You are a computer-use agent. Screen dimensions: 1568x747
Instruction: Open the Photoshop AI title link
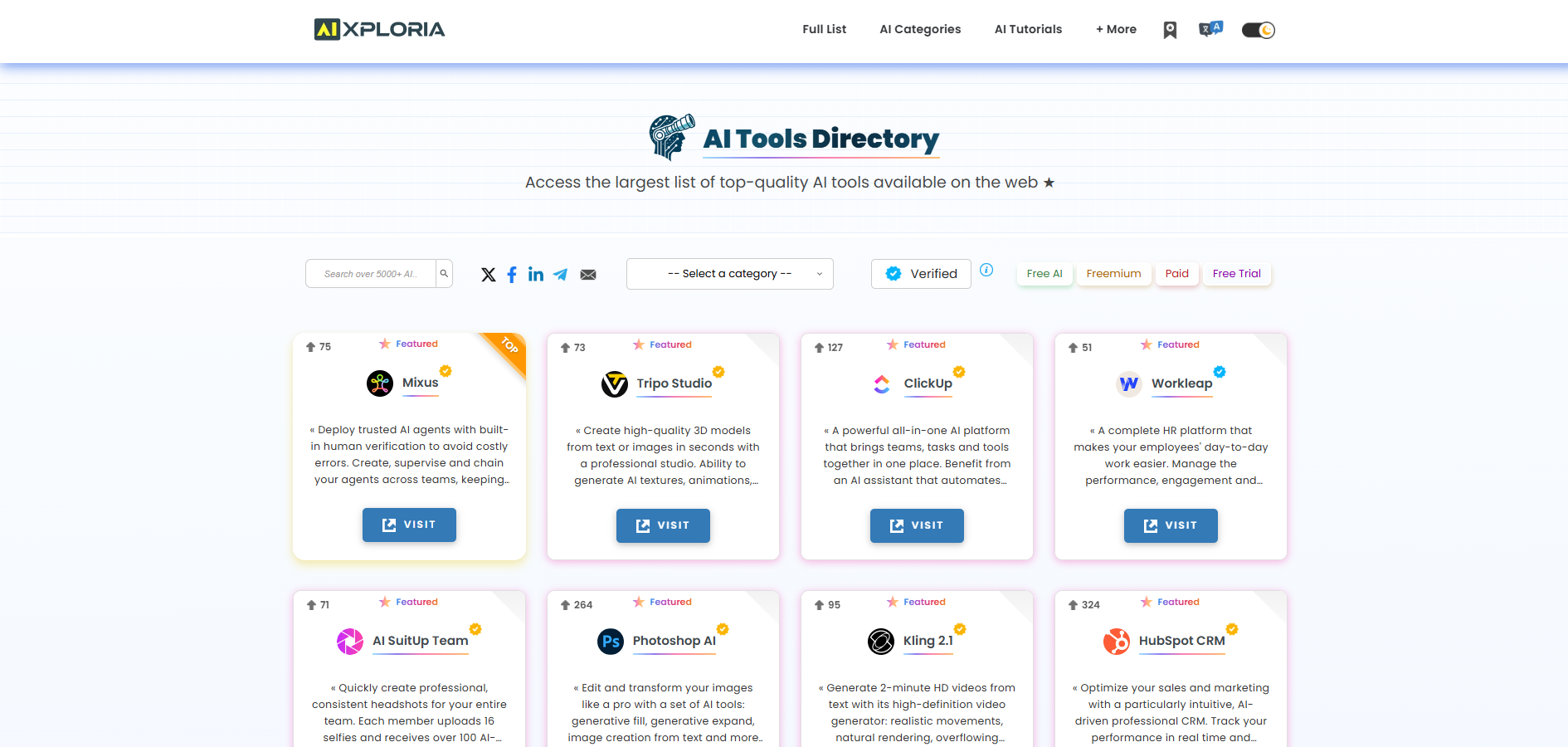tap(674, 641)
